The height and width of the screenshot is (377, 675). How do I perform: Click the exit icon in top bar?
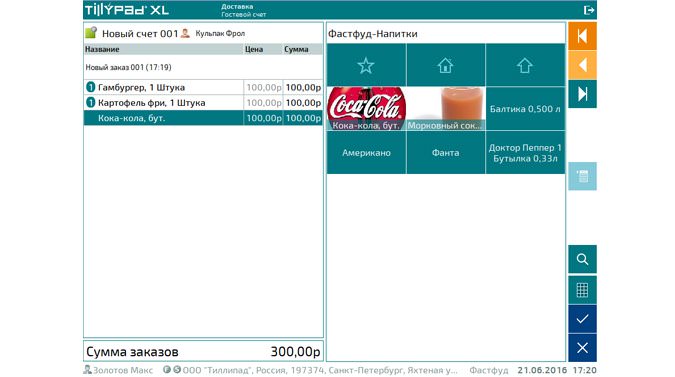588,10
